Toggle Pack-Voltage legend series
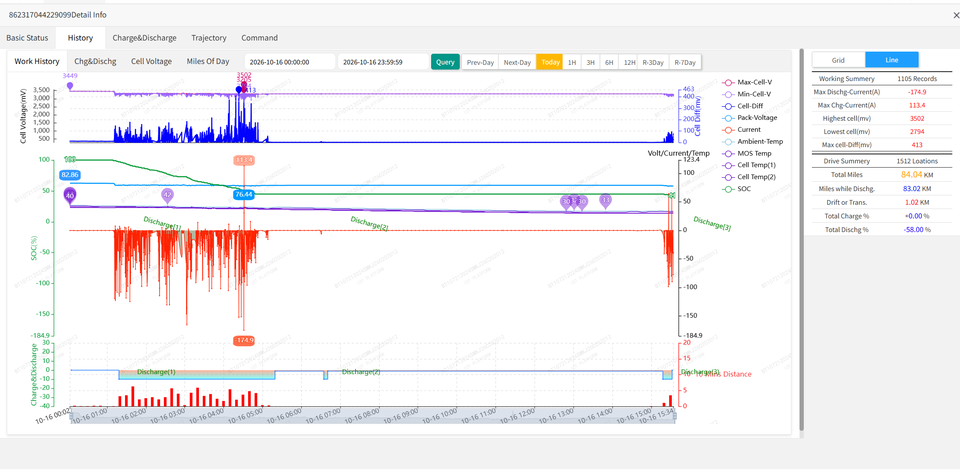This screenshot has height=473, width=960. 750,117
